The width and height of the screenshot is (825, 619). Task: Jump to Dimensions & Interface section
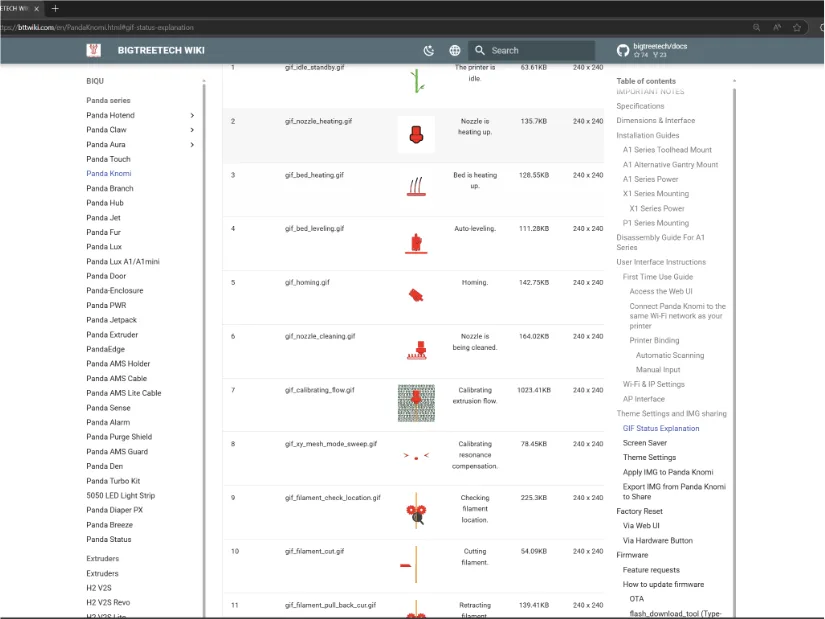656,121
